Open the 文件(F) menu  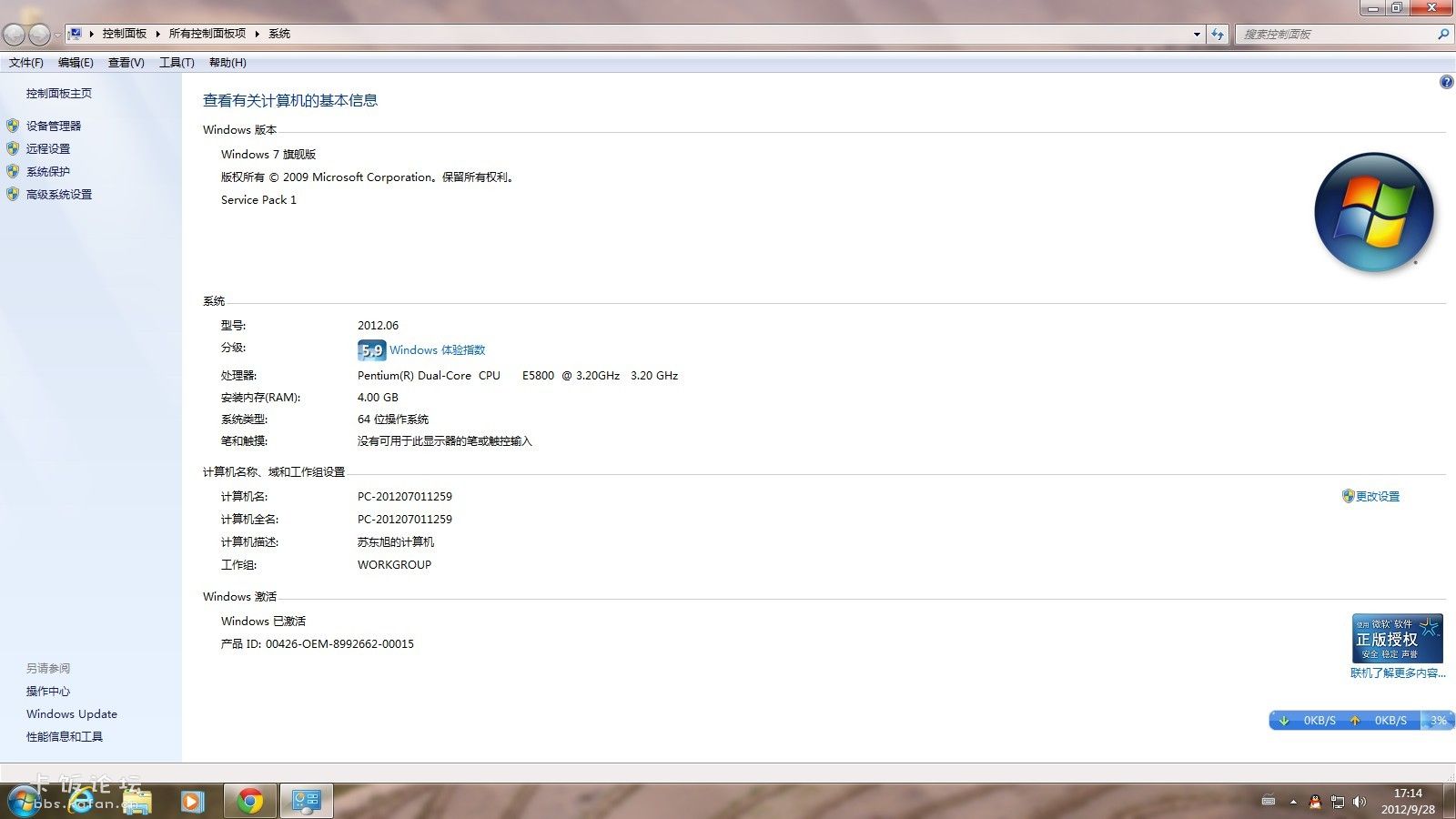coord(26,63)
